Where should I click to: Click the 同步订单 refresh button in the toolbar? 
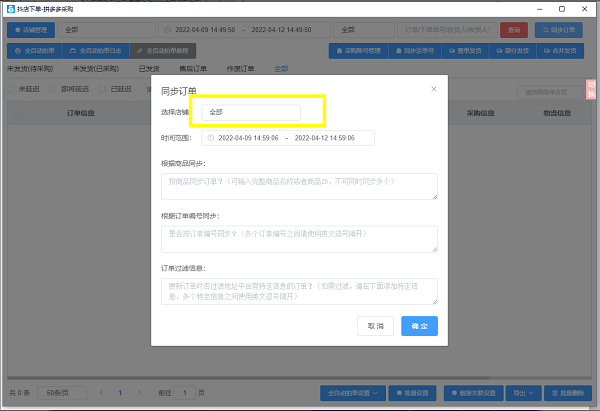(x=559, y=30)
